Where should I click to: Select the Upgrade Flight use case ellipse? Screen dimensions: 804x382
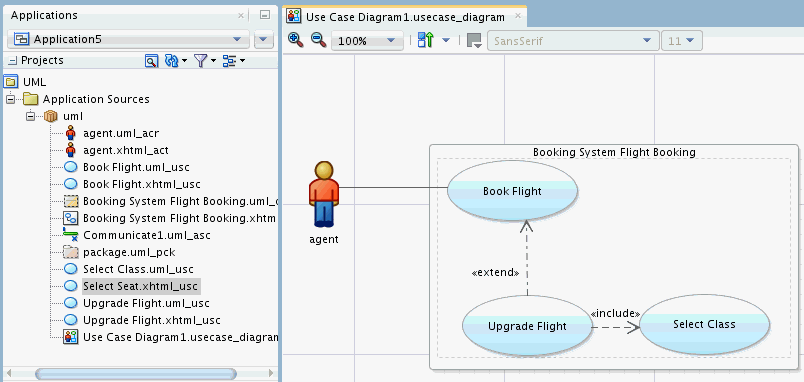tap(527, 326)
